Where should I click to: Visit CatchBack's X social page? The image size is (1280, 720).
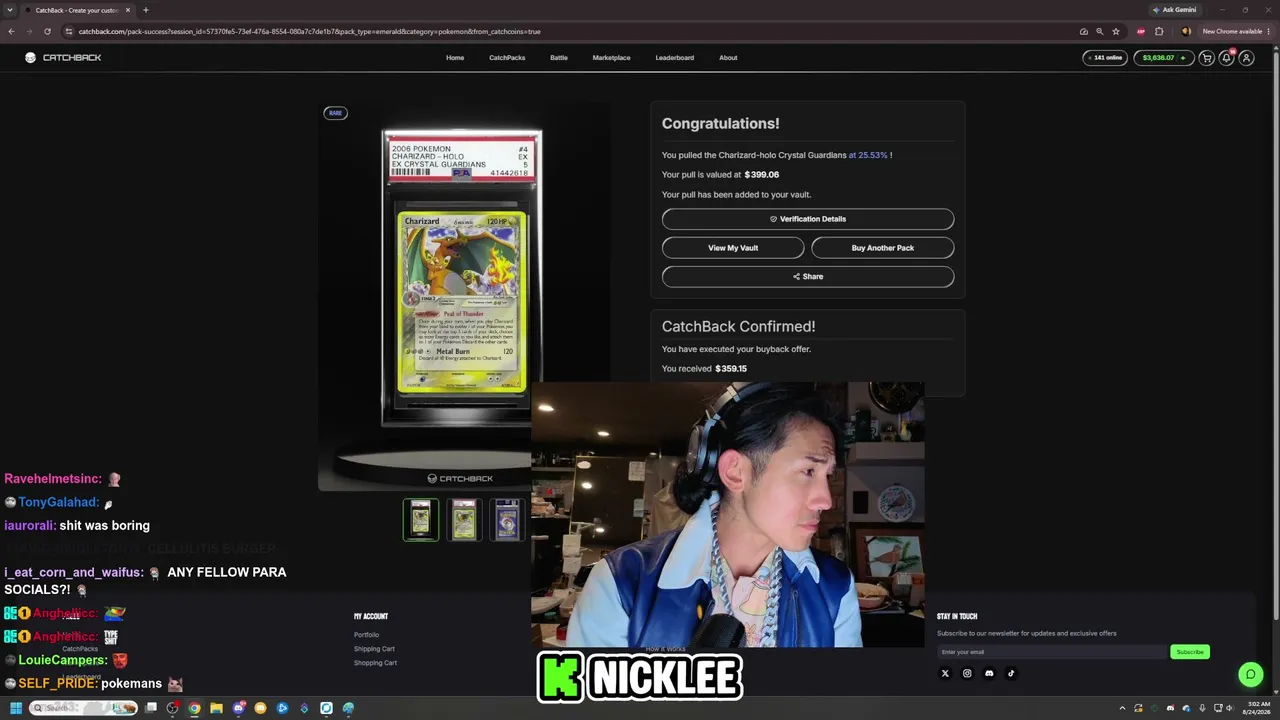(945, 673)
